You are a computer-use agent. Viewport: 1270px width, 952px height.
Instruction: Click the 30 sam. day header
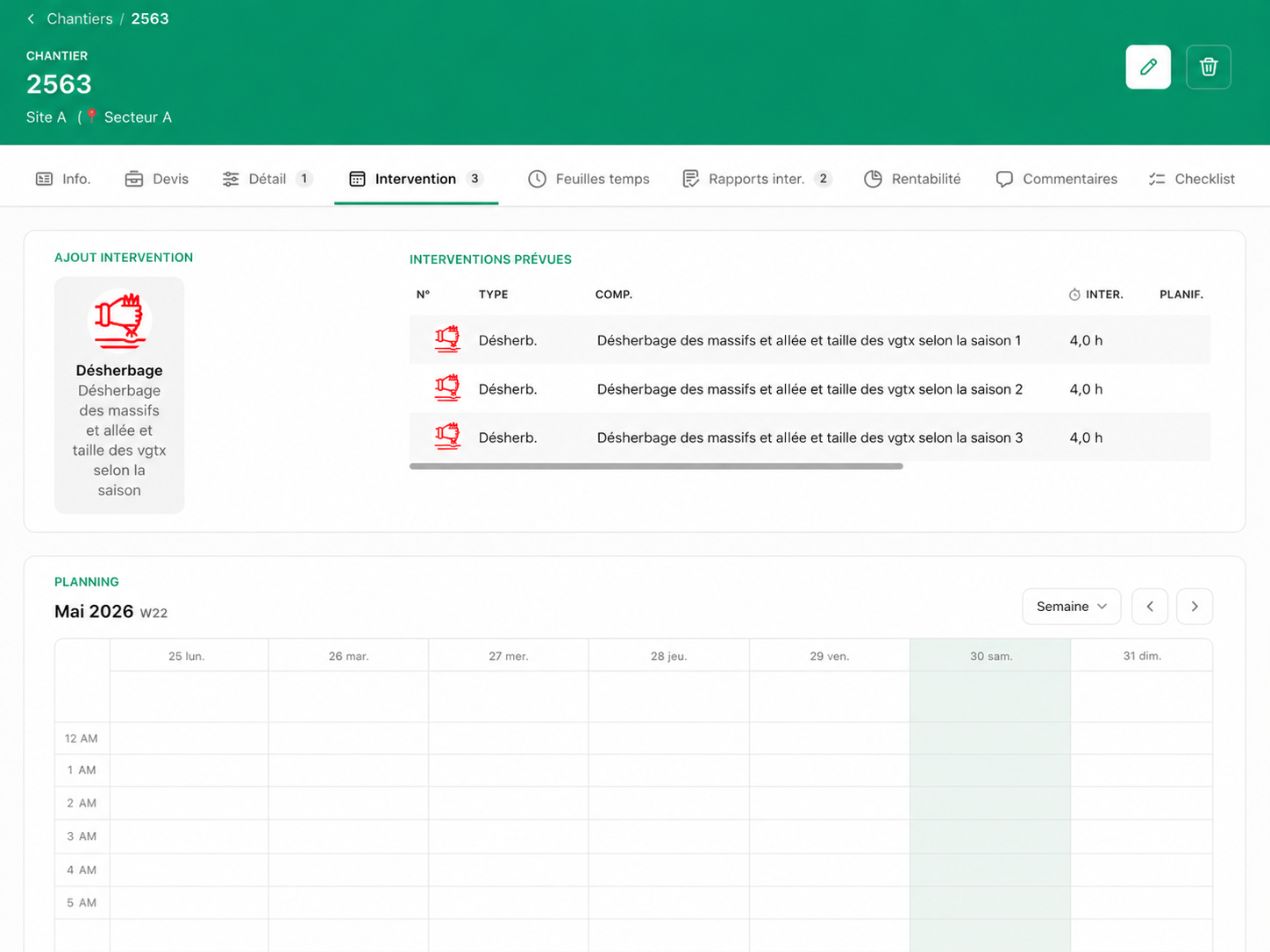[991, 656]
